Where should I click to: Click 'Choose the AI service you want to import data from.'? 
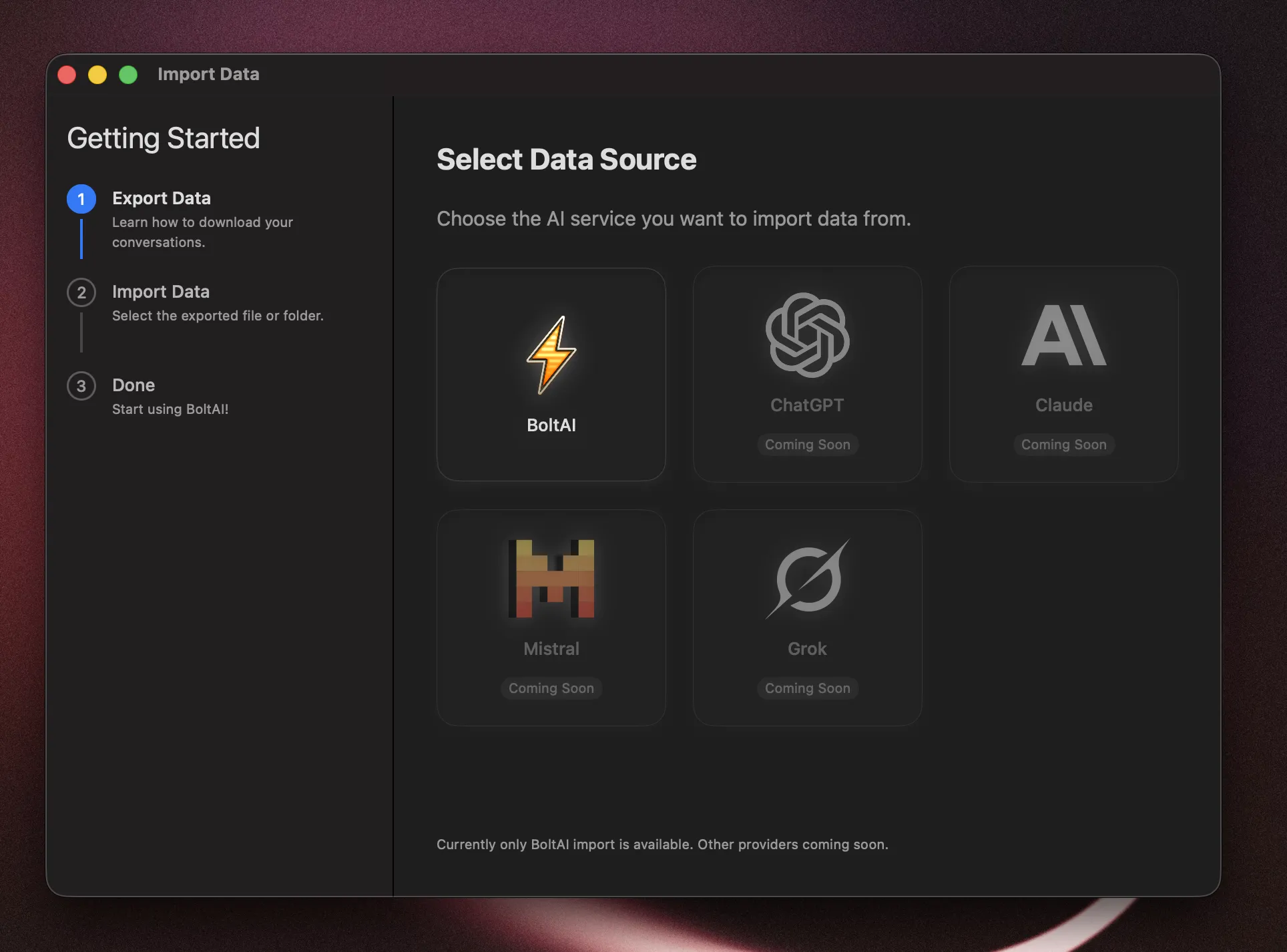pyautogui.click(x=674, y=219)
